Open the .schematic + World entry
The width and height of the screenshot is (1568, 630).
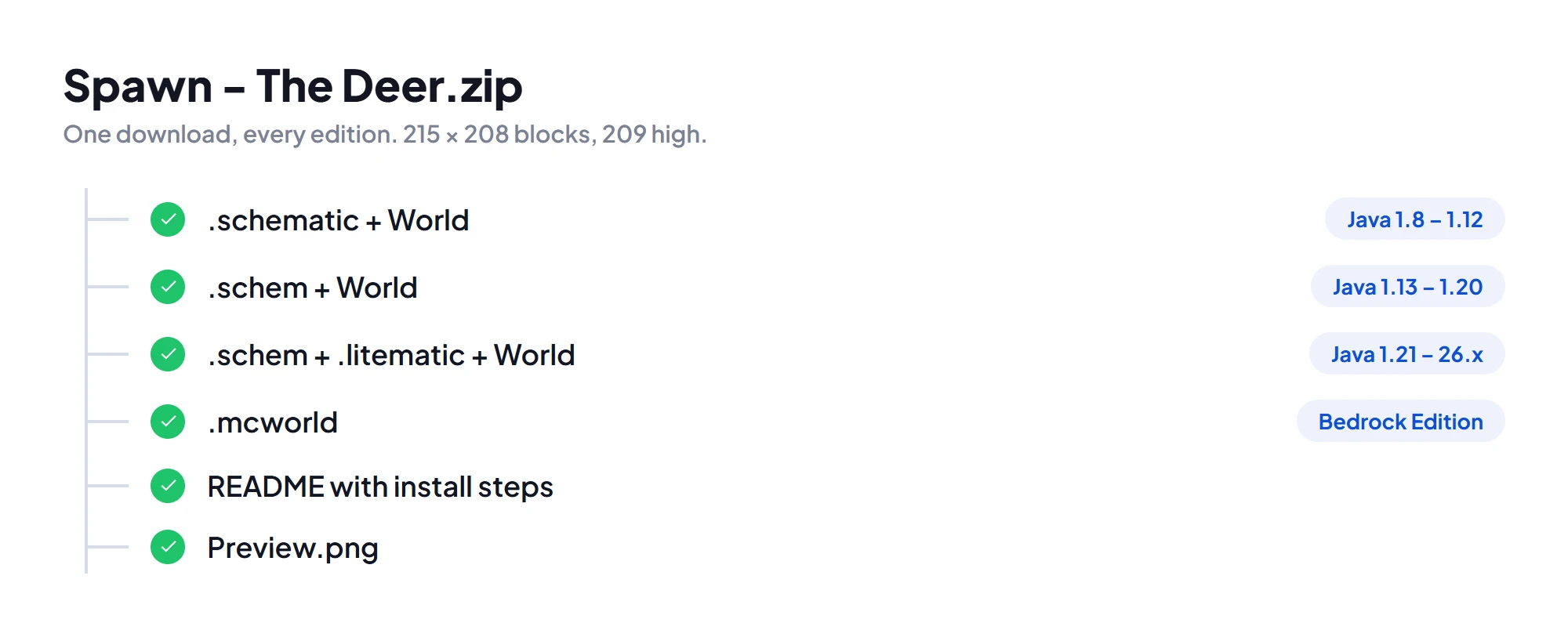(x=338, y=220)
